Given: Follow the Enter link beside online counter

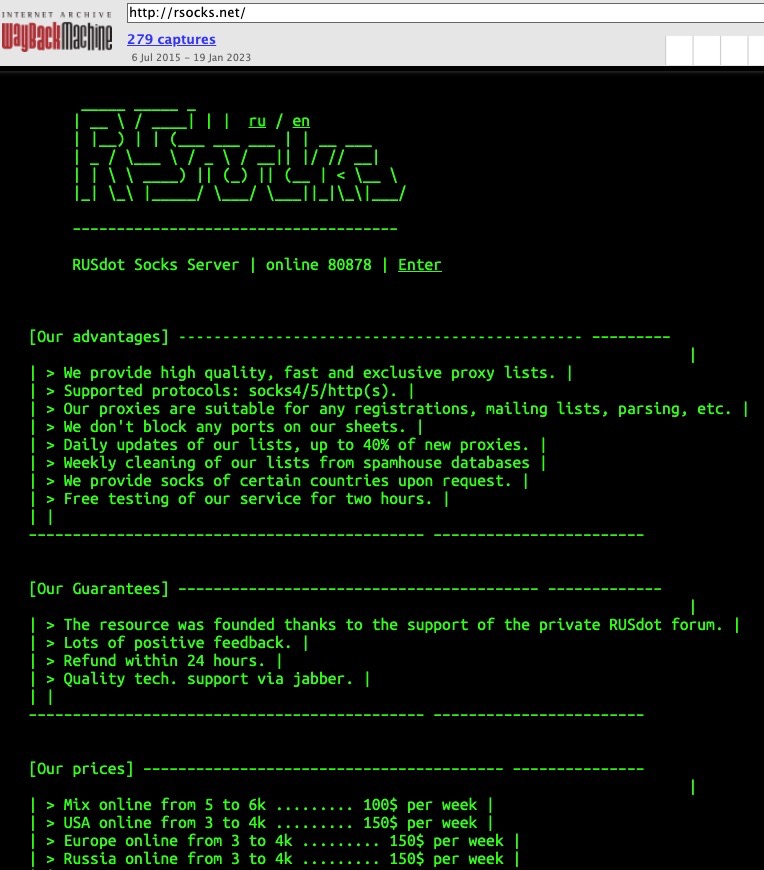Looking at the screenshot, I should 419,265.
